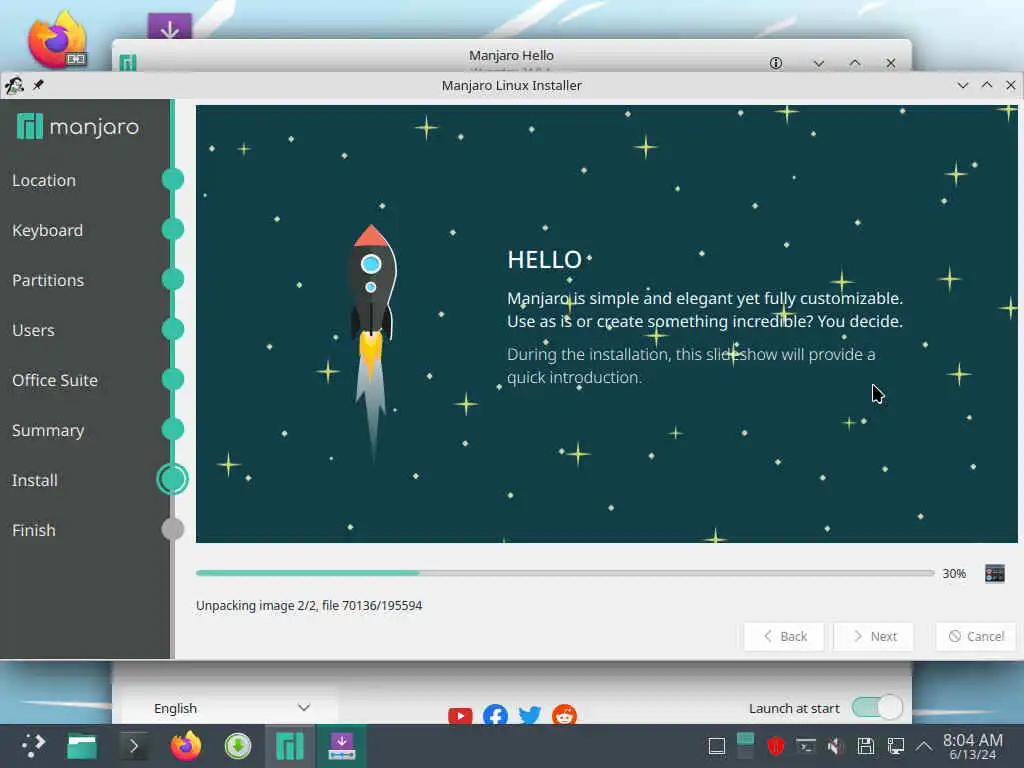Switch to the installer taskbar entry

point(342,746)
